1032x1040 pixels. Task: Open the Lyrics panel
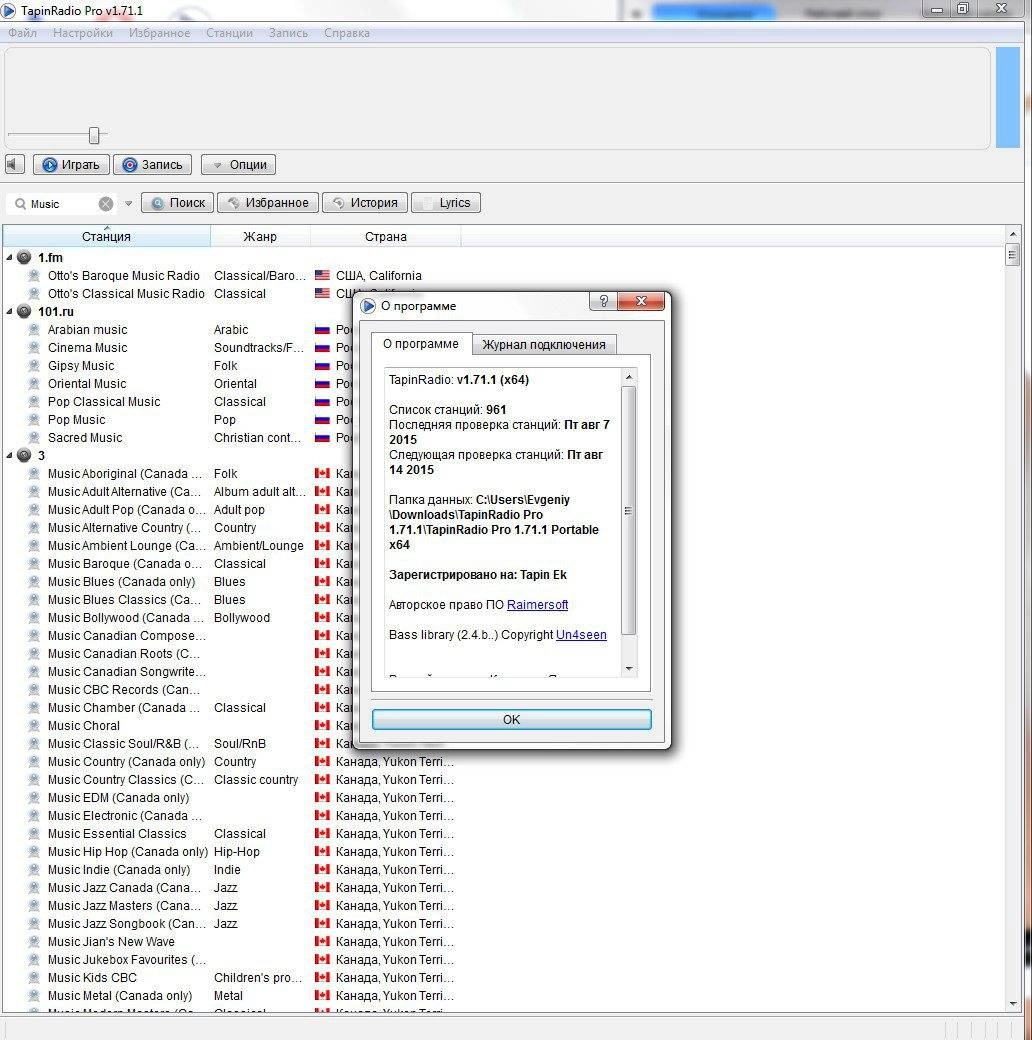446,202
